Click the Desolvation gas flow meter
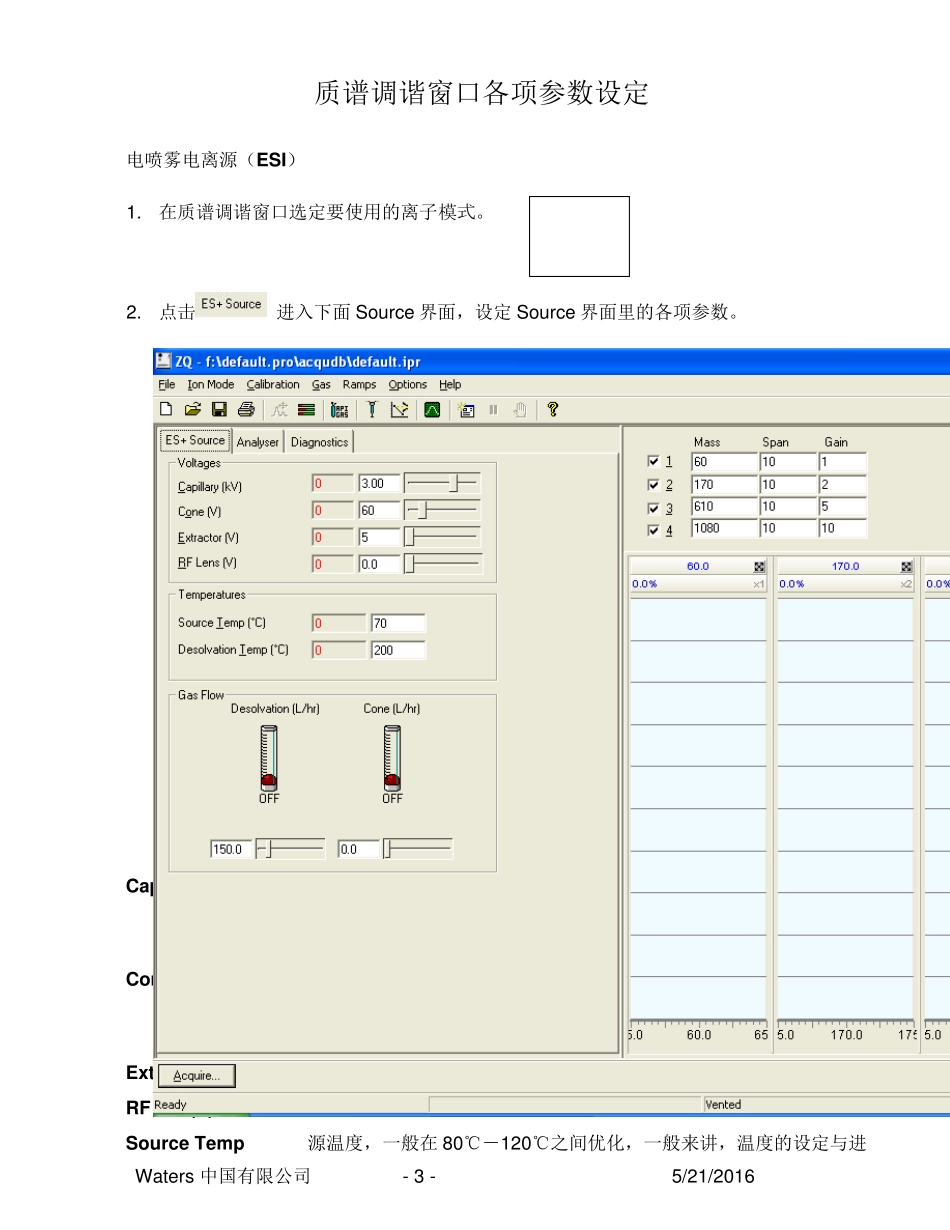The width and height of the screenshot is (950, 1230). pyautogui.click(x=269, y=757)
